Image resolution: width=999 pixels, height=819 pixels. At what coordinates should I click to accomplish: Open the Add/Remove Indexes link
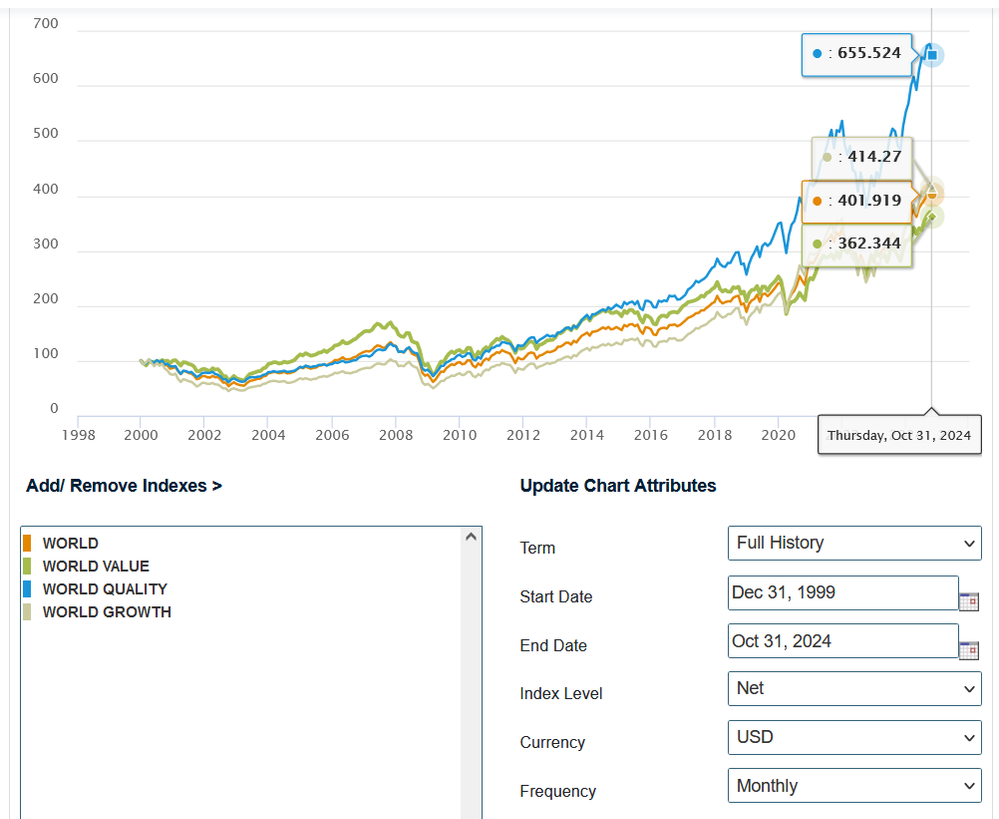tap(124, 486)
